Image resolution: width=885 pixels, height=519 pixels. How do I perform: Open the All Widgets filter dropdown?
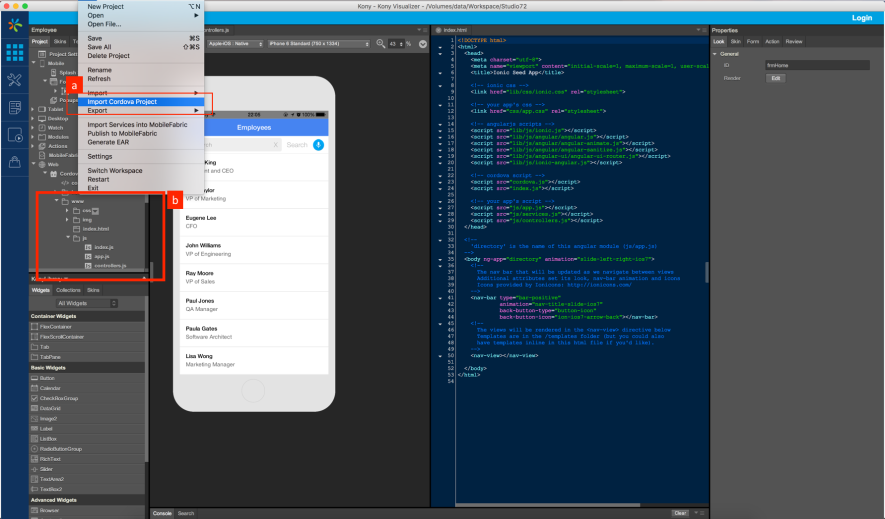[x=87, y=304]
